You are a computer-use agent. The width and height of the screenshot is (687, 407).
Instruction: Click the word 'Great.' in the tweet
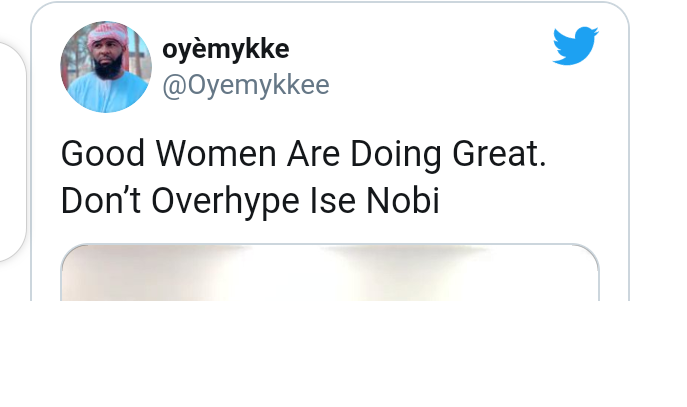point(499,154)
